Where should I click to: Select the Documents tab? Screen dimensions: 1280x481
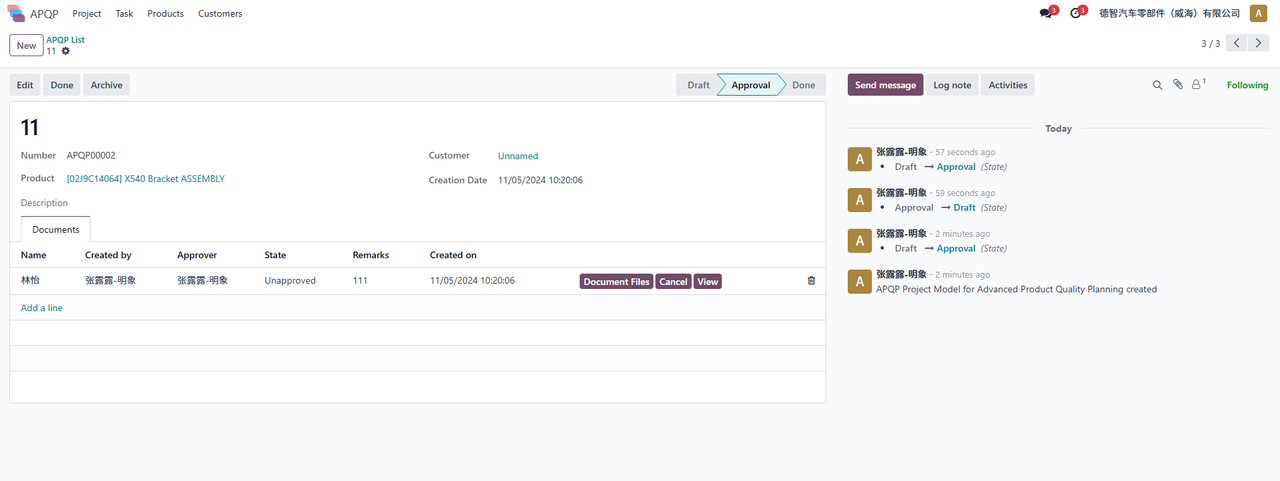(x=56, y=229)
